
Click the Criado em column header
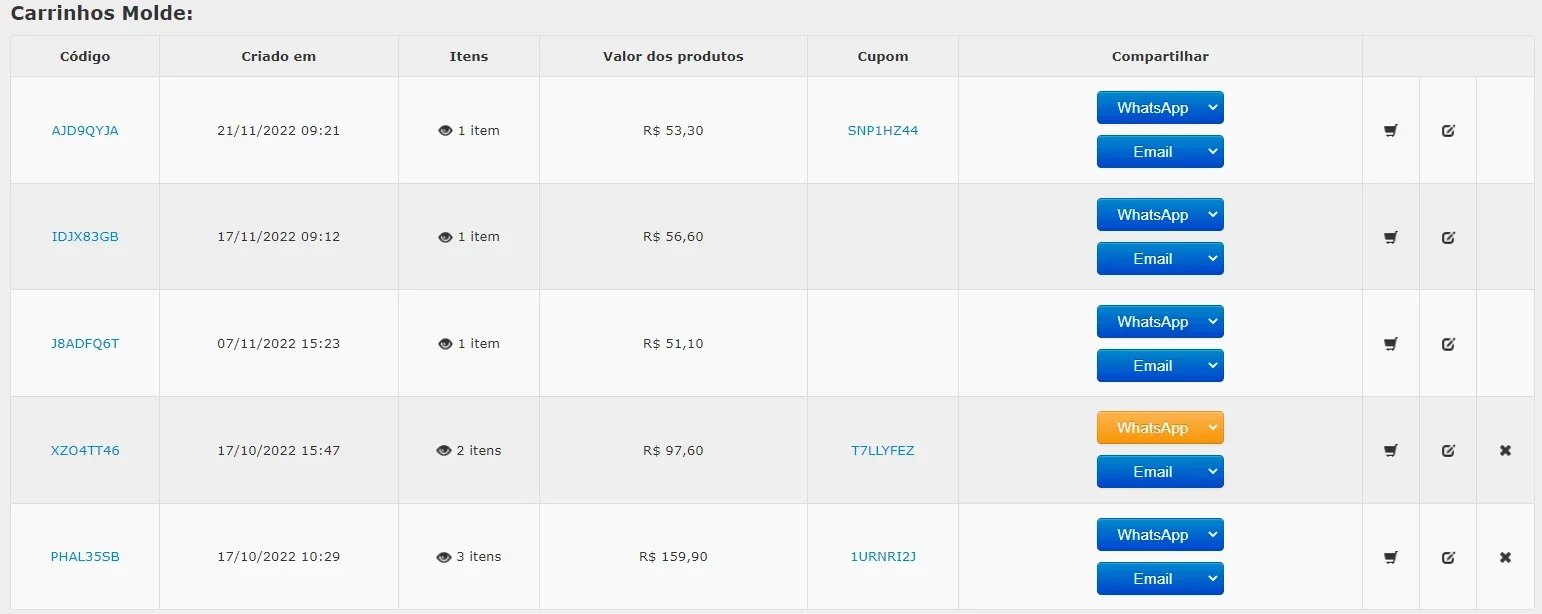click(x=279, y=56)
